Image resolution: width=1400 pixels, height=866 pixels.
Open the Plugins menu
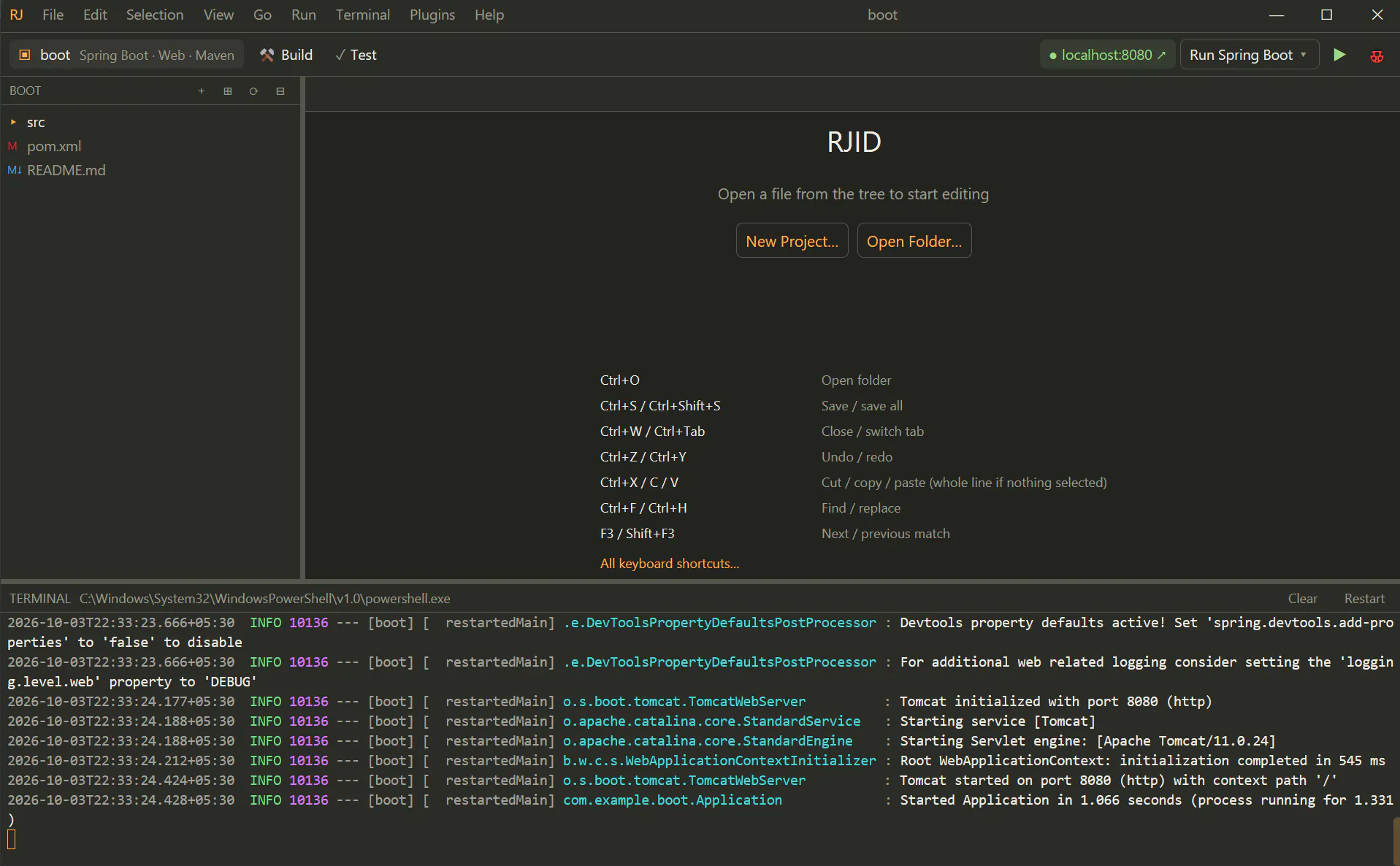click(432, 15)
